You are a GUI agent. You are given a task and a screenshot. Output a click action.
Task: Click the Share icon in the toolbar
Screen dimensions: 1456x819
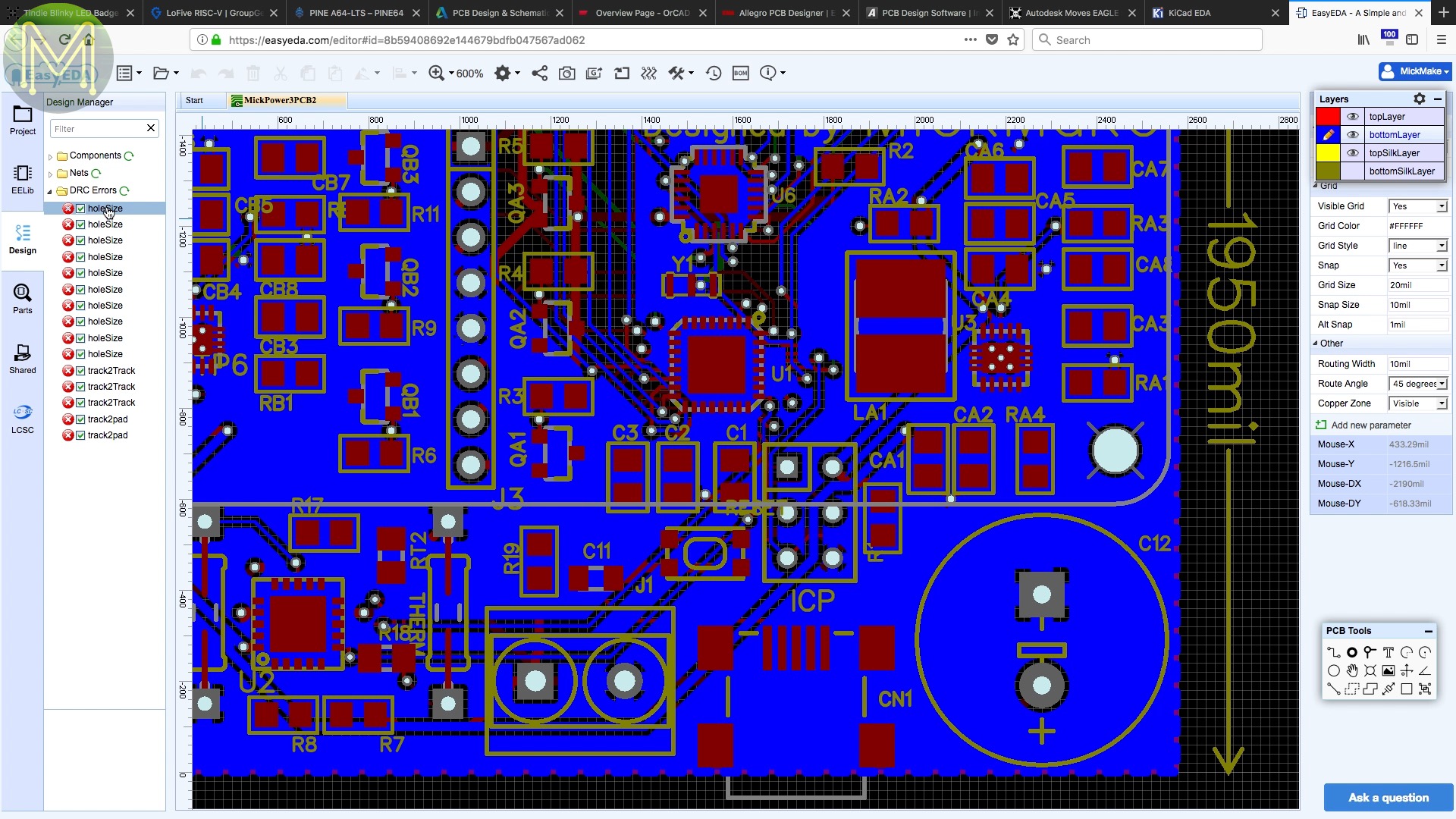[x=539, y=73]
